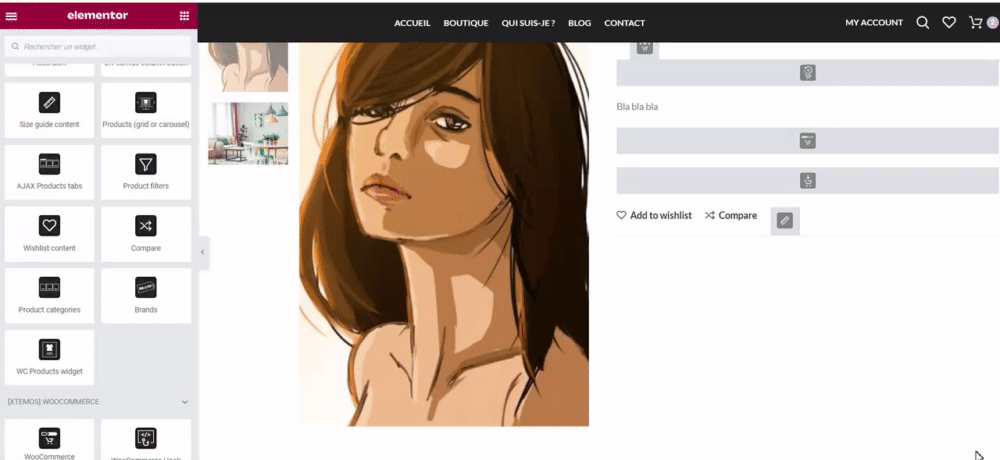Click the main product portrait image
1000x460 pixels.
click(x=444, y=234)
